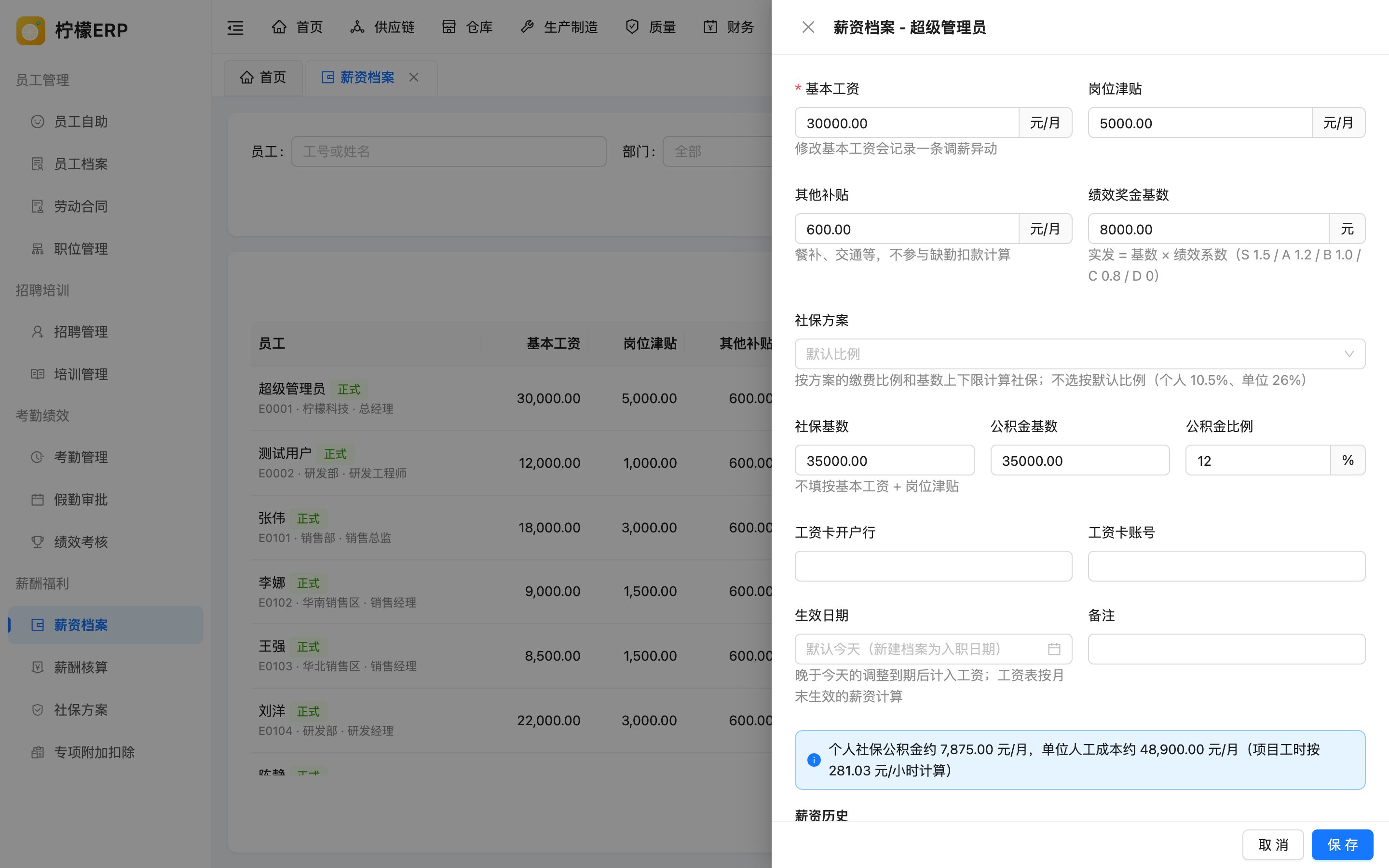Open the 供应链 top menu
The width and height of the screenshot is (1389, 868).
(x=382, y=27)
